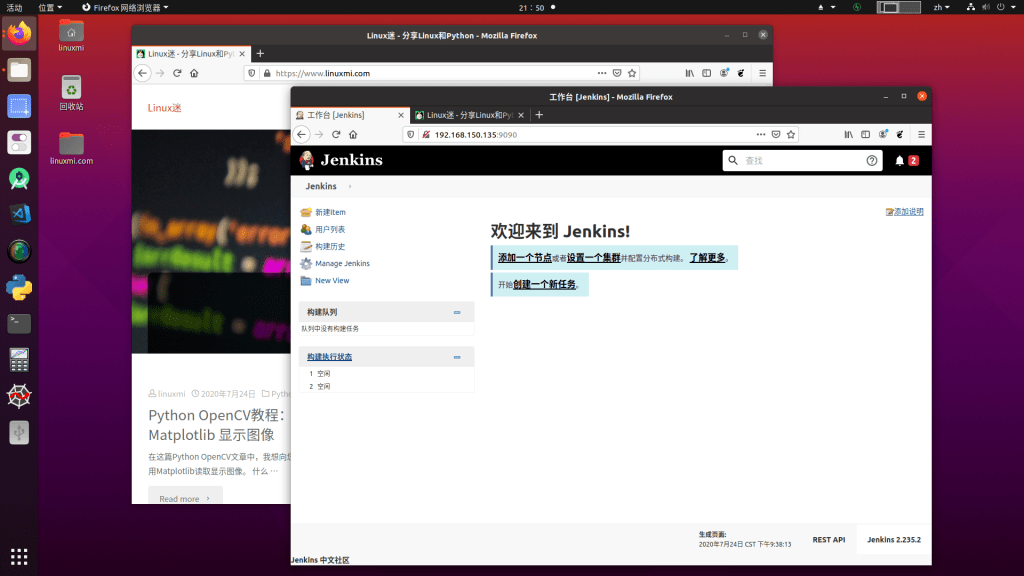The height and width of the screenshot is (576, 1024).
Task: Open 用户列表 in the Jenkins sidebar
Action: coord(330,229)
